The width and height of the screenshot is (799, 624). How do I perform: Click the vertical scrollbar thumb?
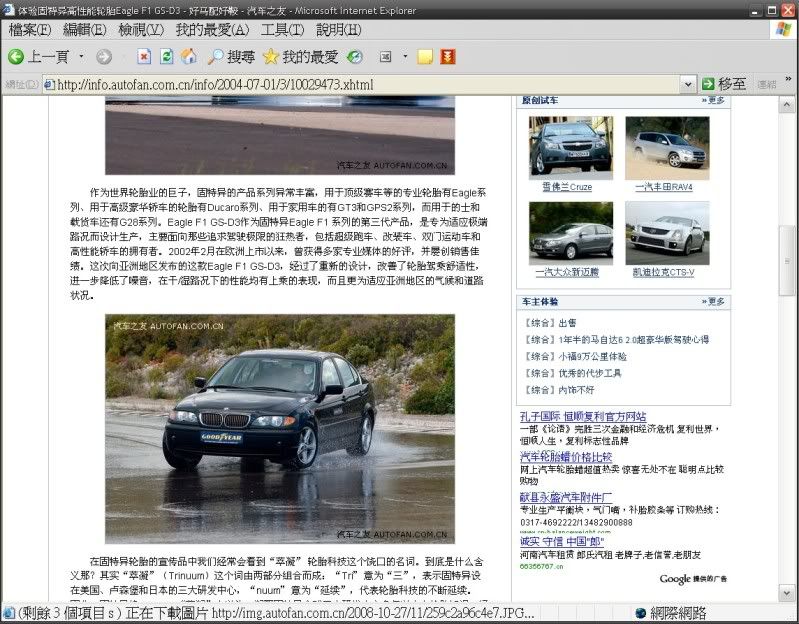tap(786, 260)
